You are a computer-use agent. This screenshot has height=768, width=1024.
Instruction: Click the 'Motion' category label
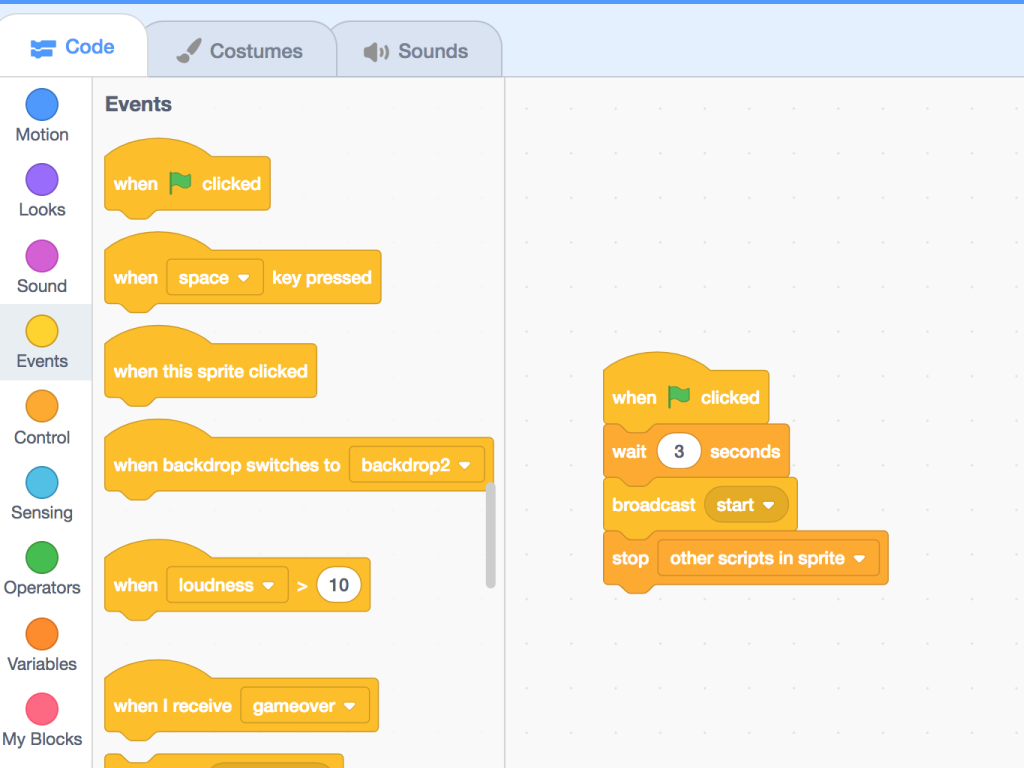[x=42, y=135]
